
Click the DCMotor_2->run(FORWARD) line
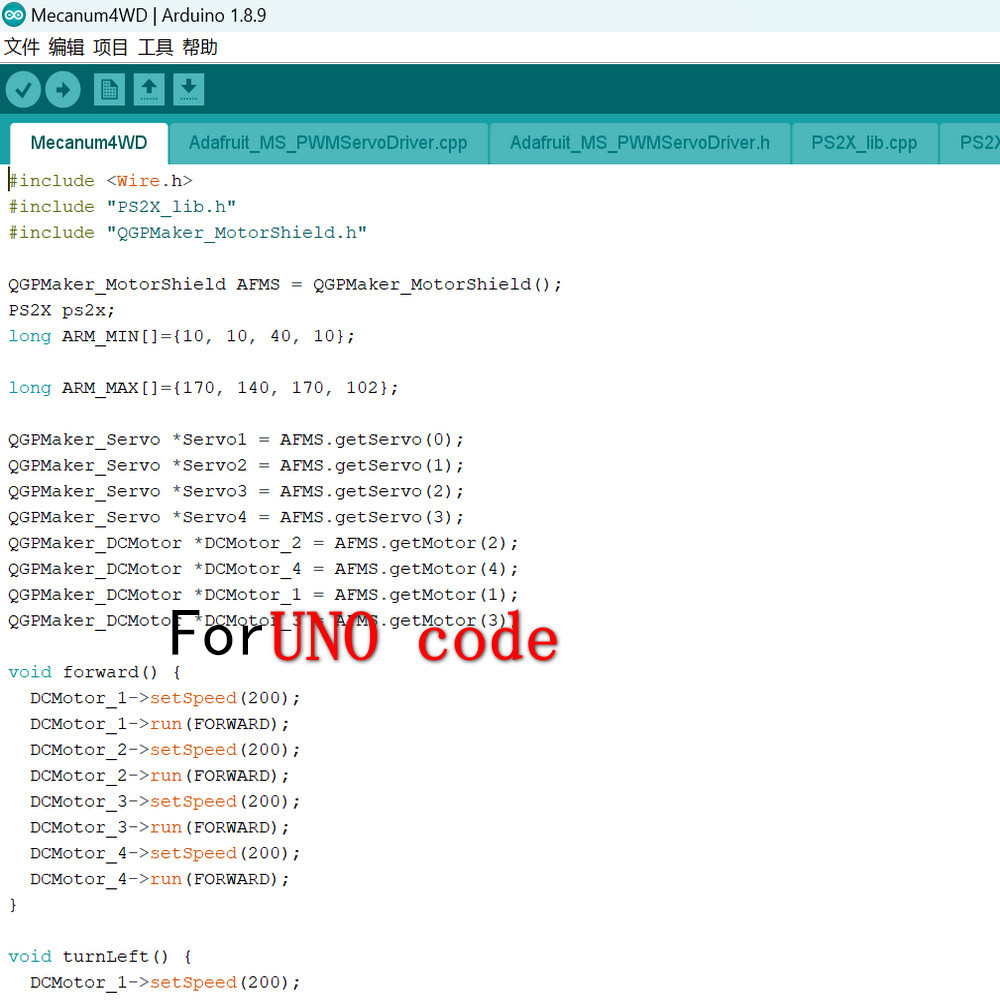click(x=159, y=776)
